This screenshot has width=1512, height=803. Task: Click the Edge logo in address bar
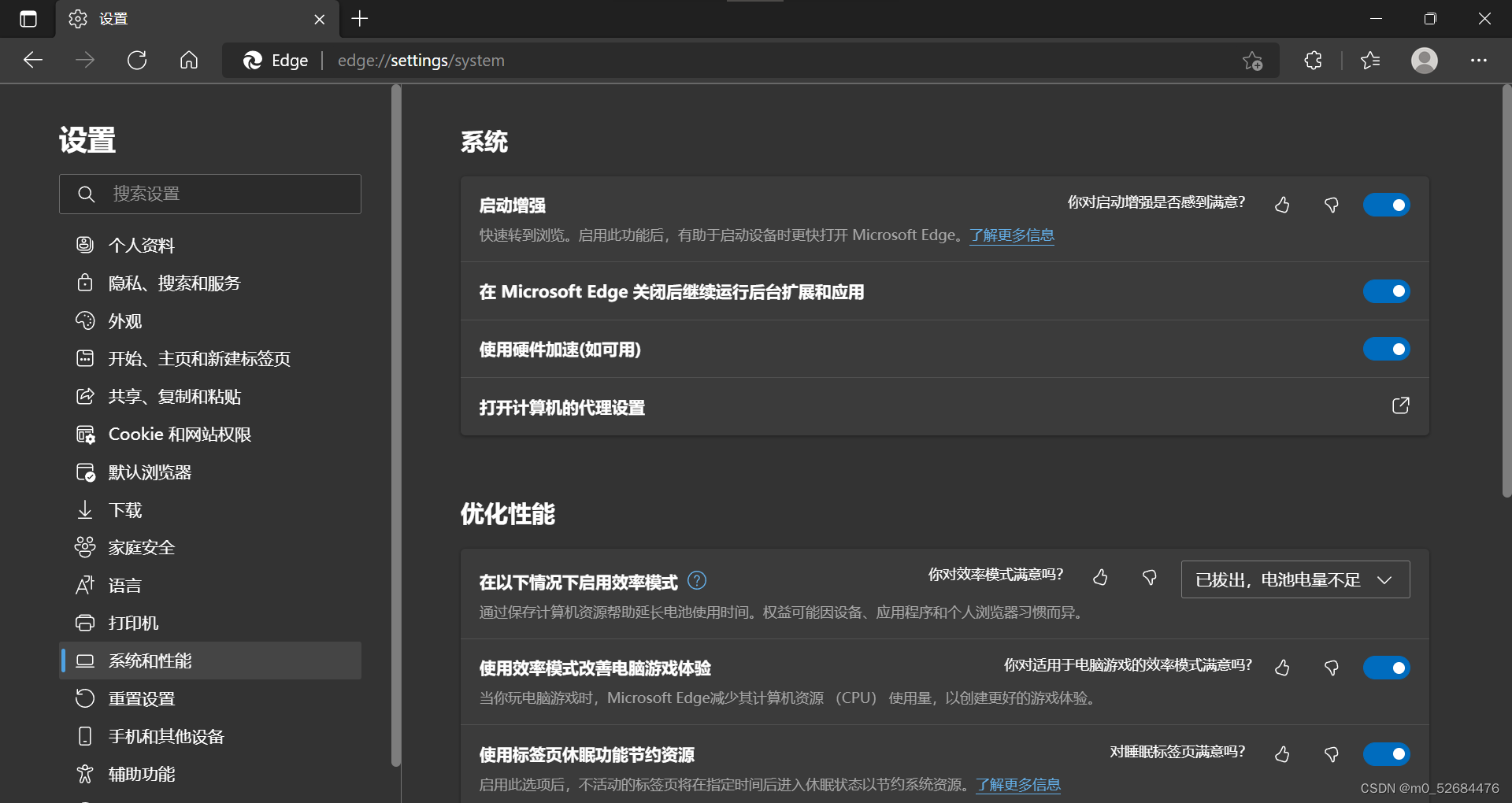point(253,61)
